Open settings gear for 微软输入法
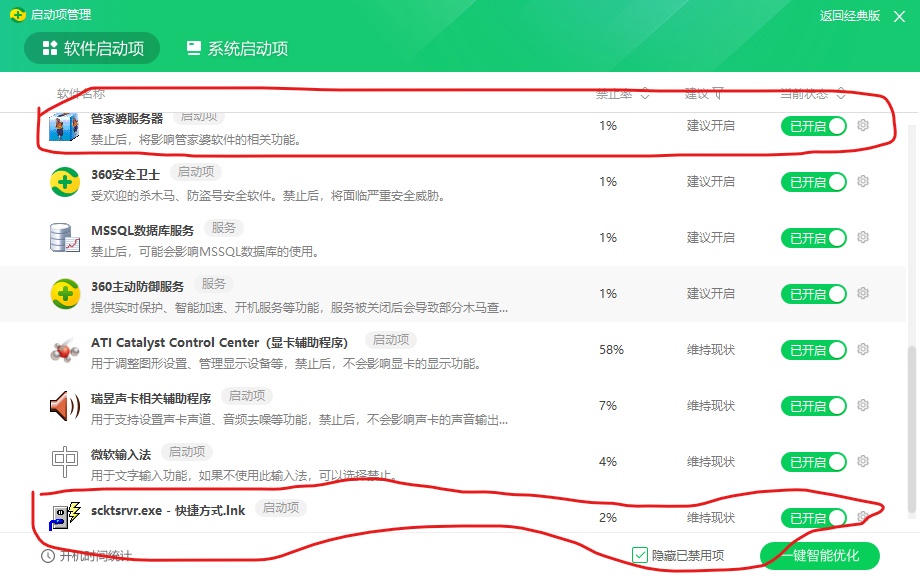Viewport: 920px width, 580px height. coord(862,461)
